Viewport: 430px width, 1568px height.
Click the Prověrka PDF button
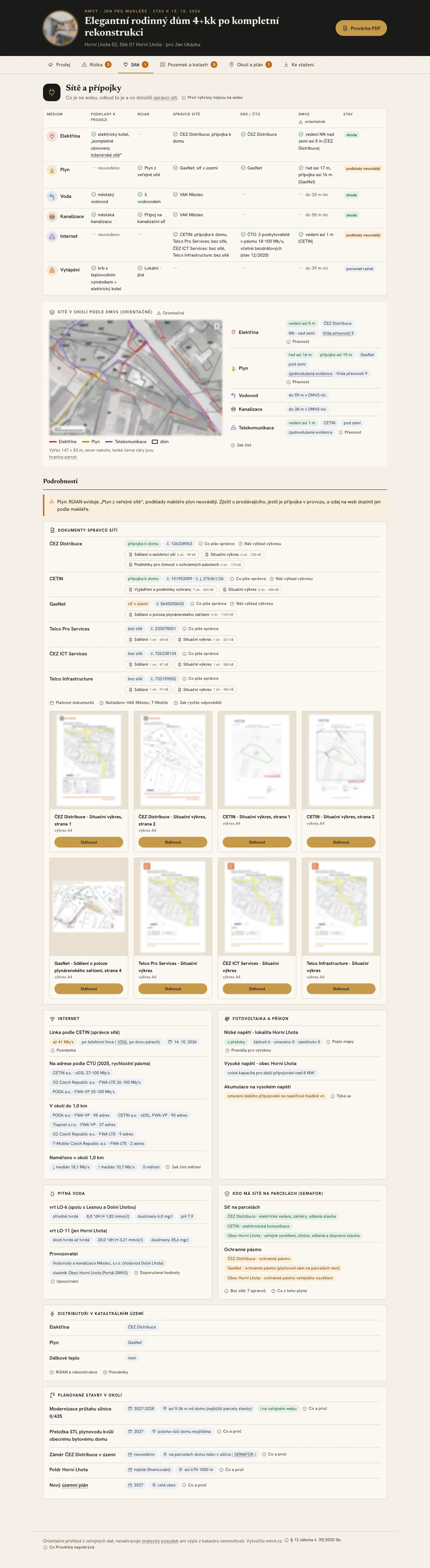tap(361, 28)
